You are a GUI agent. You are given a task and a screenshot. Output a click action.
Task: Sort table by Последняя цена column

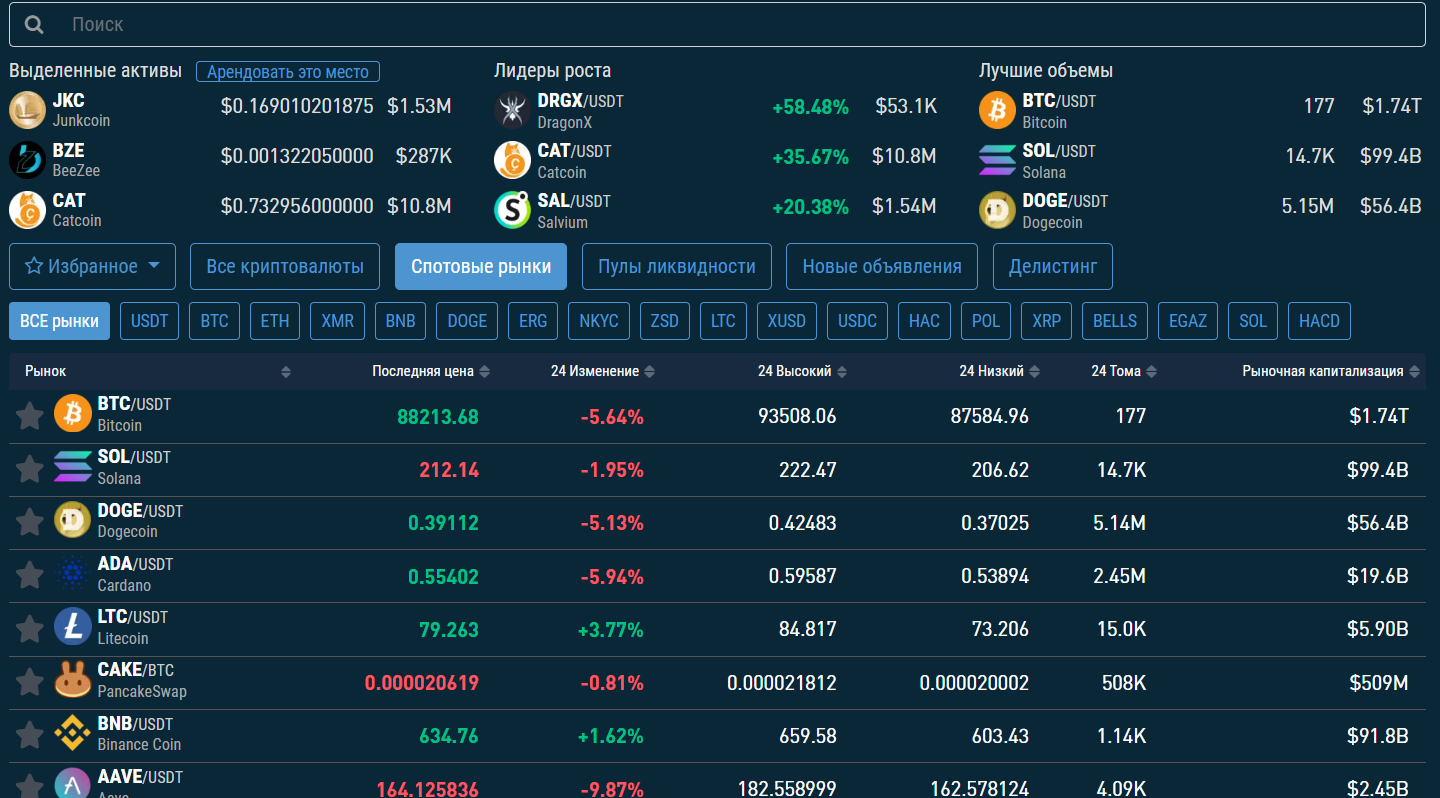(484, 372)
